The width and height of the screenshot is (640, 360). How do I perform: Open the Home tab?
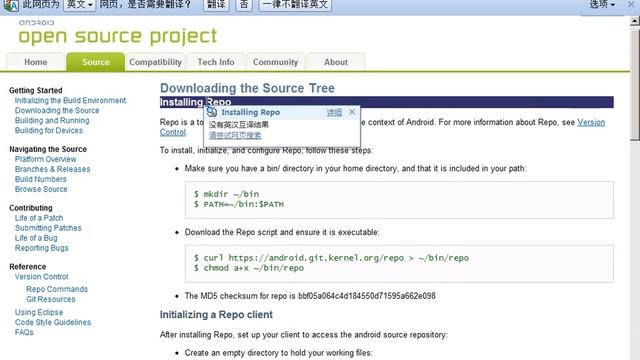(36, 62)
